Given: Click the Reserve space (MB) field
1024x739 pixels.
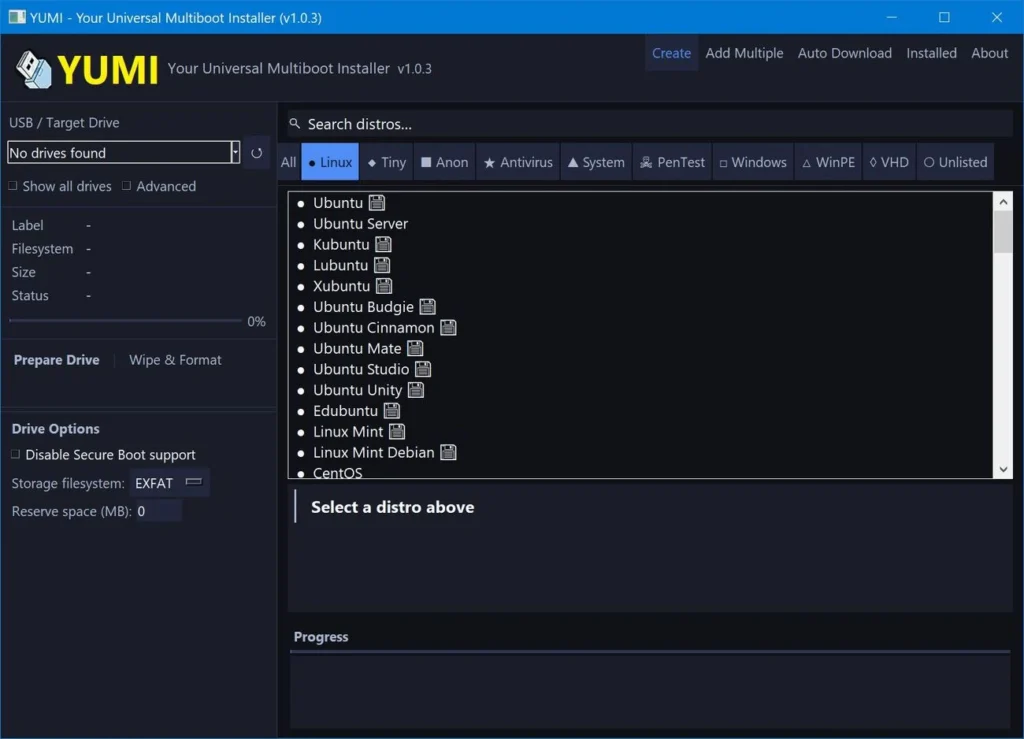Looking at the screenshot, I should [158, 511].
